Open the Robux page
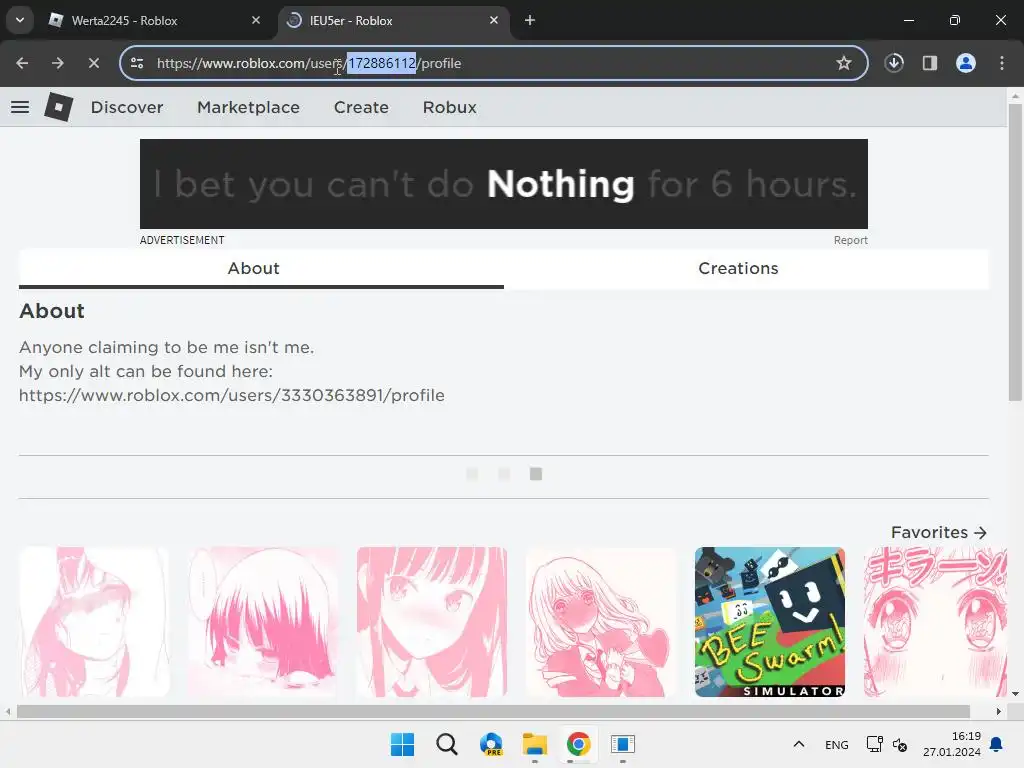This screenshot has height=768, width=1024. coord(449,107)
